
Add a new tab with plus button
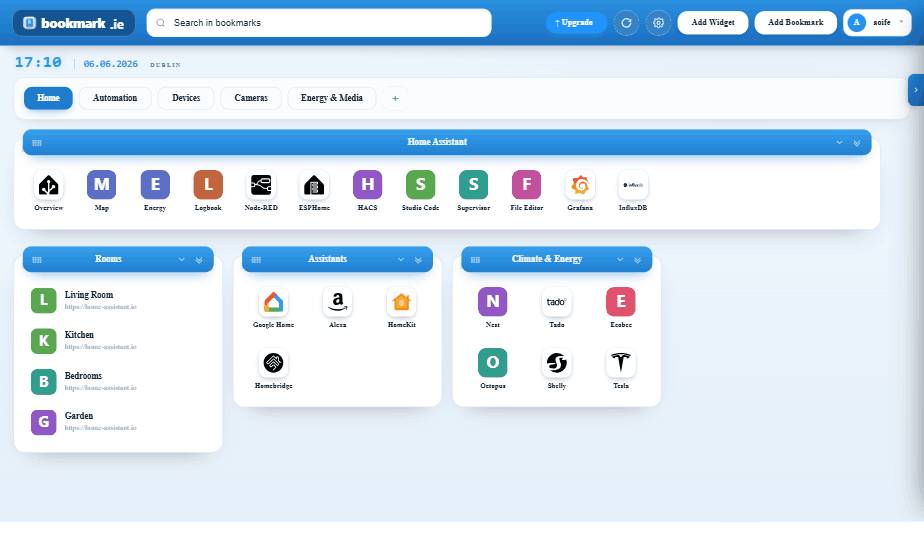395,98
